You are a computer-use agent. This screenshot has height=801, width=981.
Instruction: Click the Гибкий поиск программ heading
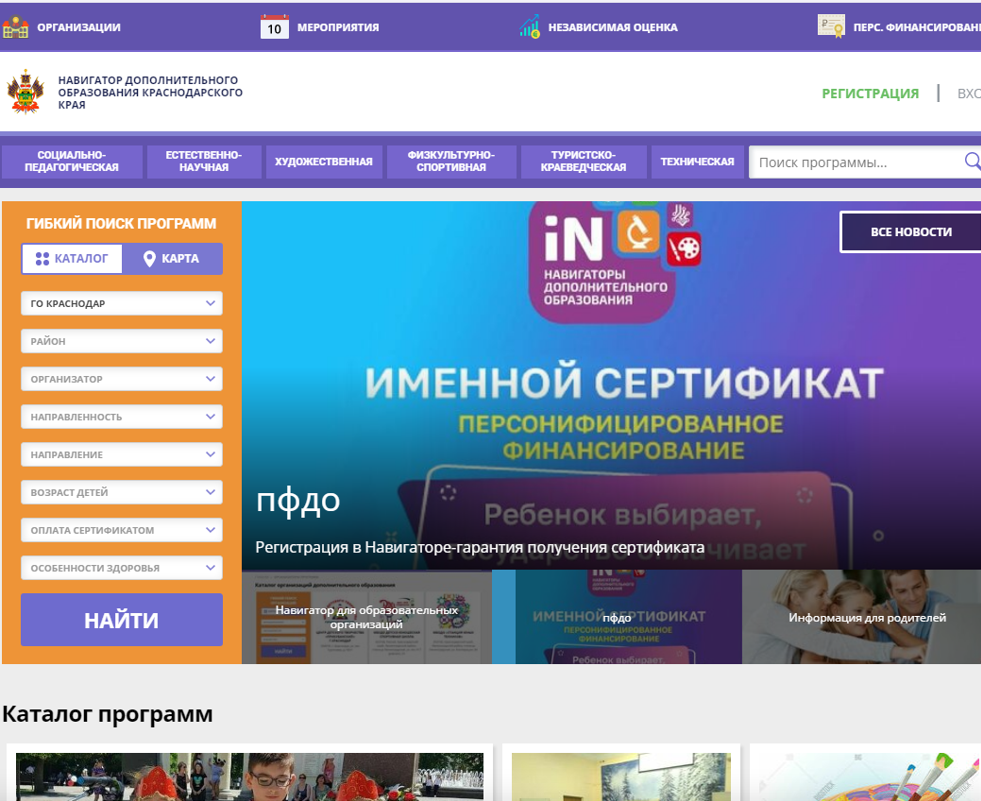[x=121, y=223]
